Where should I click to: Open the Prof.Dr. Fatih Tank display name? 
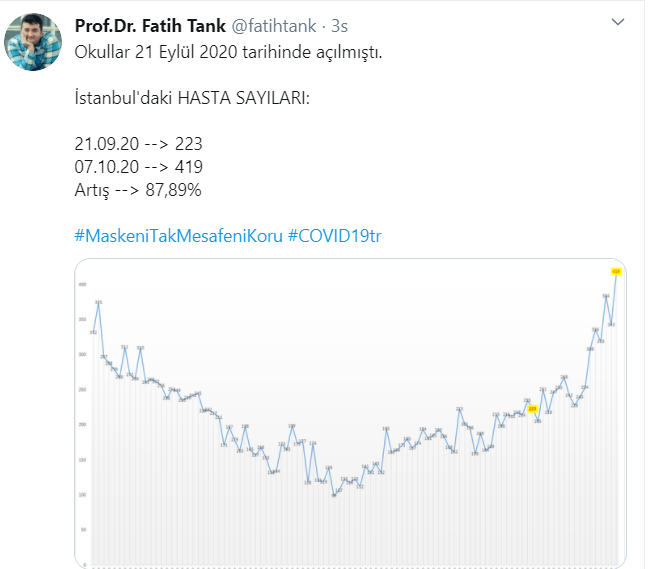coord(143,23)
